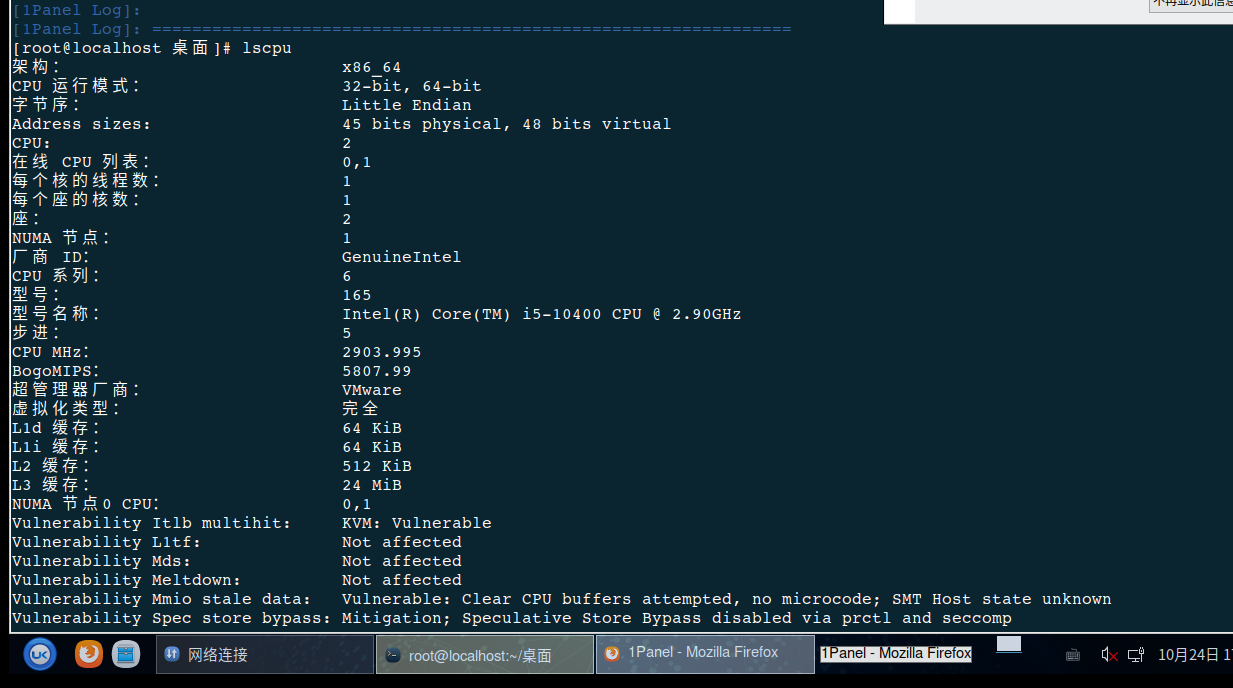This screenshot has width=1233, height=688.
Task: Click the VMware hypervisor vendor value
Action: (372, 390)
